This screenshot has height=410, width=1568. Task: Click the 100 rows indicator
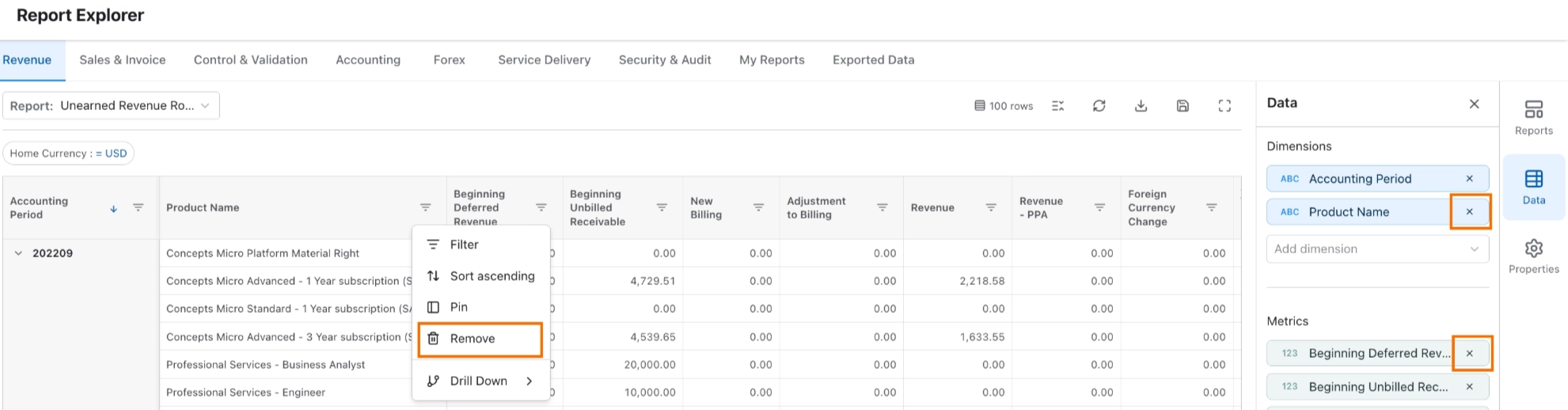pyautogui.click(x=1004, y=106)
